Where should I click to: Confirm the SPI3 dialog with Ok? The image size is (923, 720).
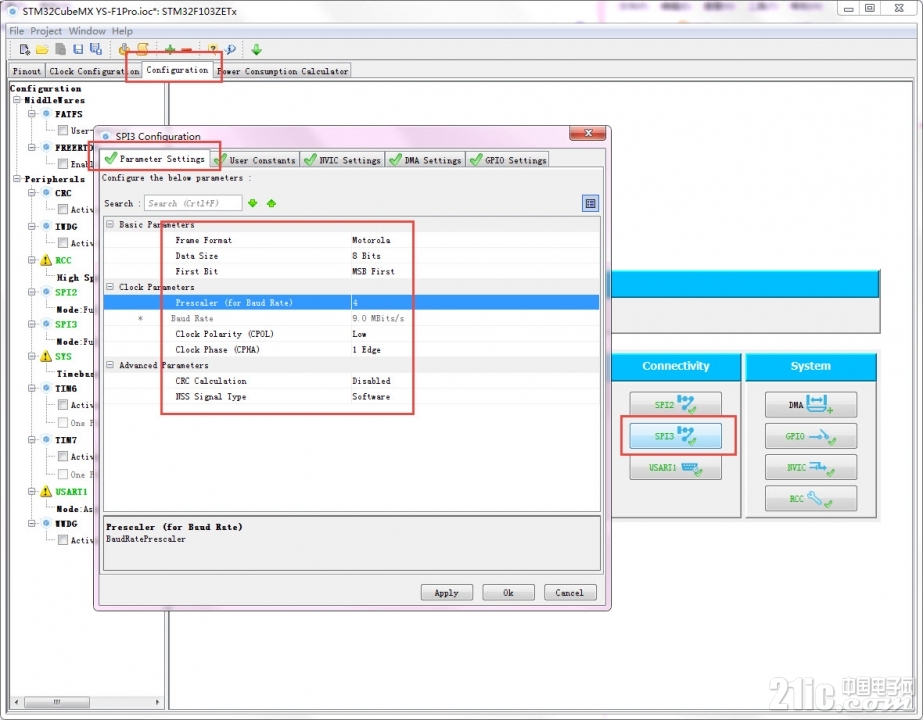pos(508,593)
